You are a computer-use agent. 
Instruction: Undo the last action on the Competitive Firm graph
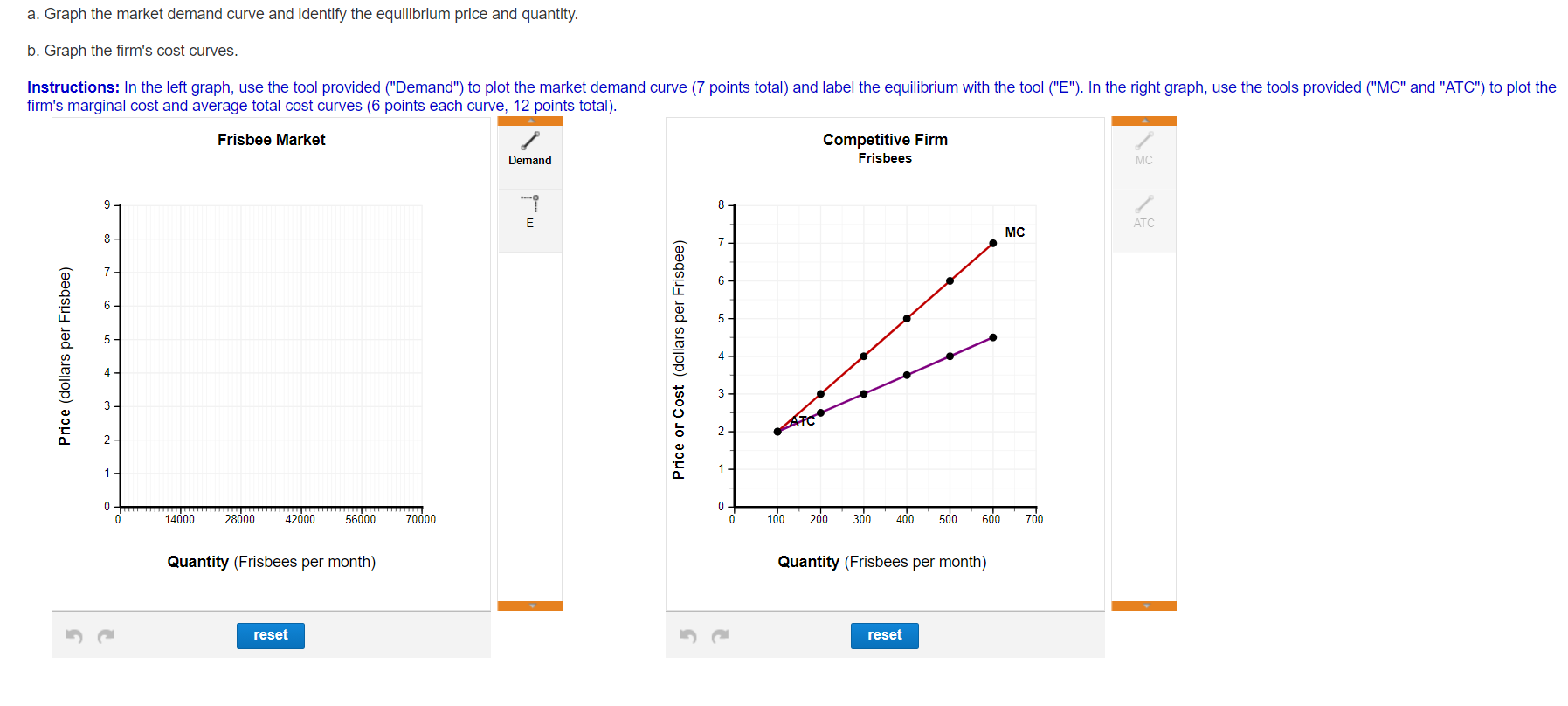687,636
